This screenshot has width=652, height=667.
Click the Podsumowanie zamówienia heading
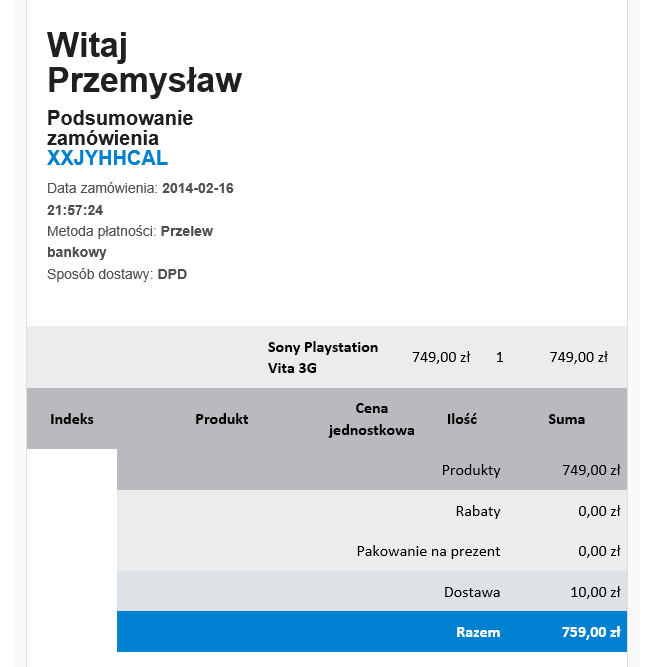tap(120, 128)
